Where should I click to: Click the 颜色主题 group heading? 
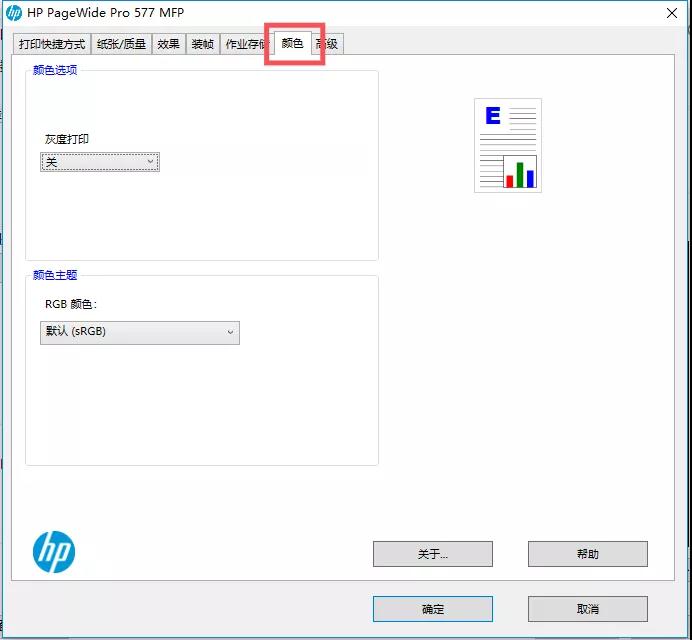coord(55,275)
